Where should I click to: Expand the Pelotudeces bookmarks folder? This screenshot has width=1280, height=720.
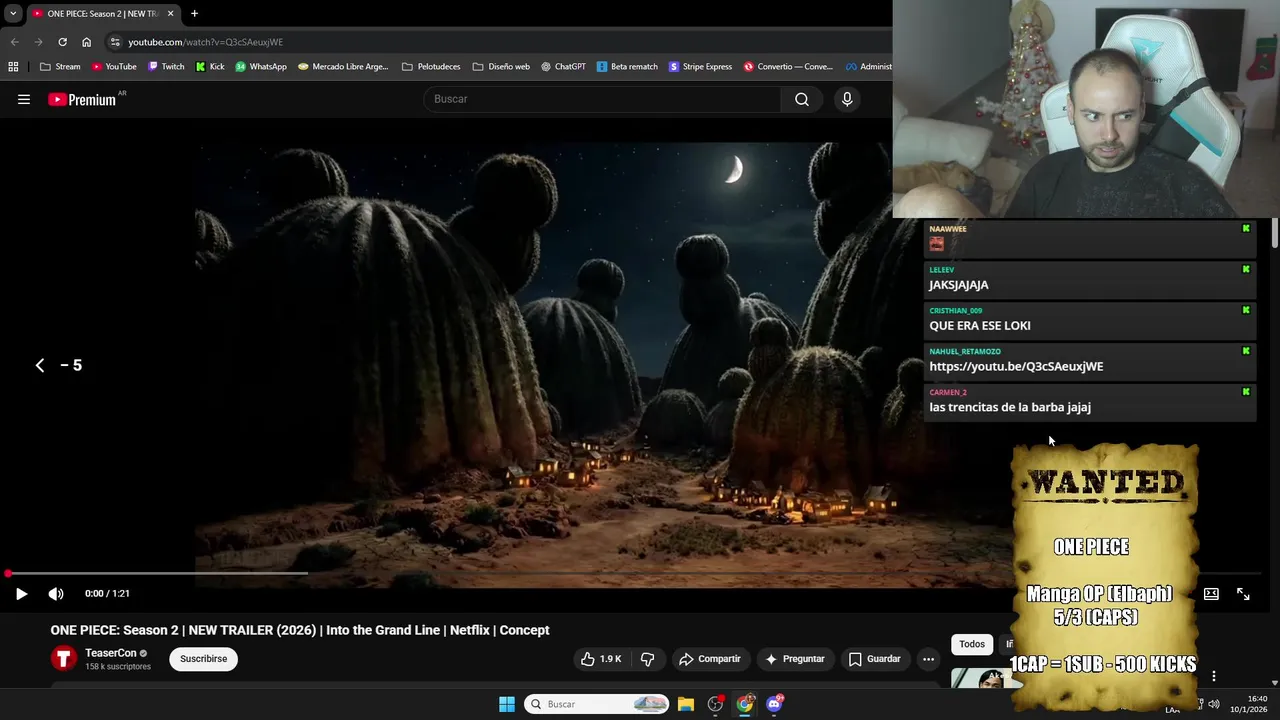click(x=431, y=67)
